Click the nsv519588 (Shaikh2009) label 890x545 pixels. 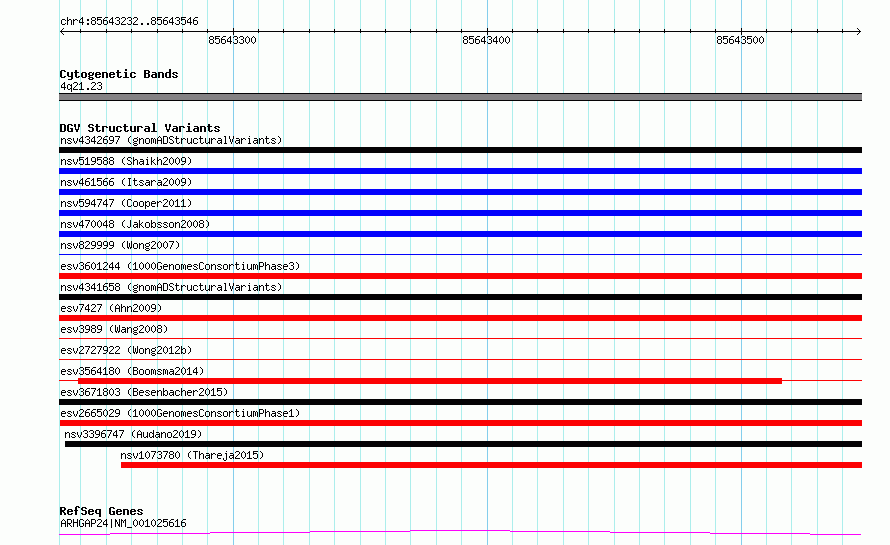pyautogui.click(x=126, y=161)
